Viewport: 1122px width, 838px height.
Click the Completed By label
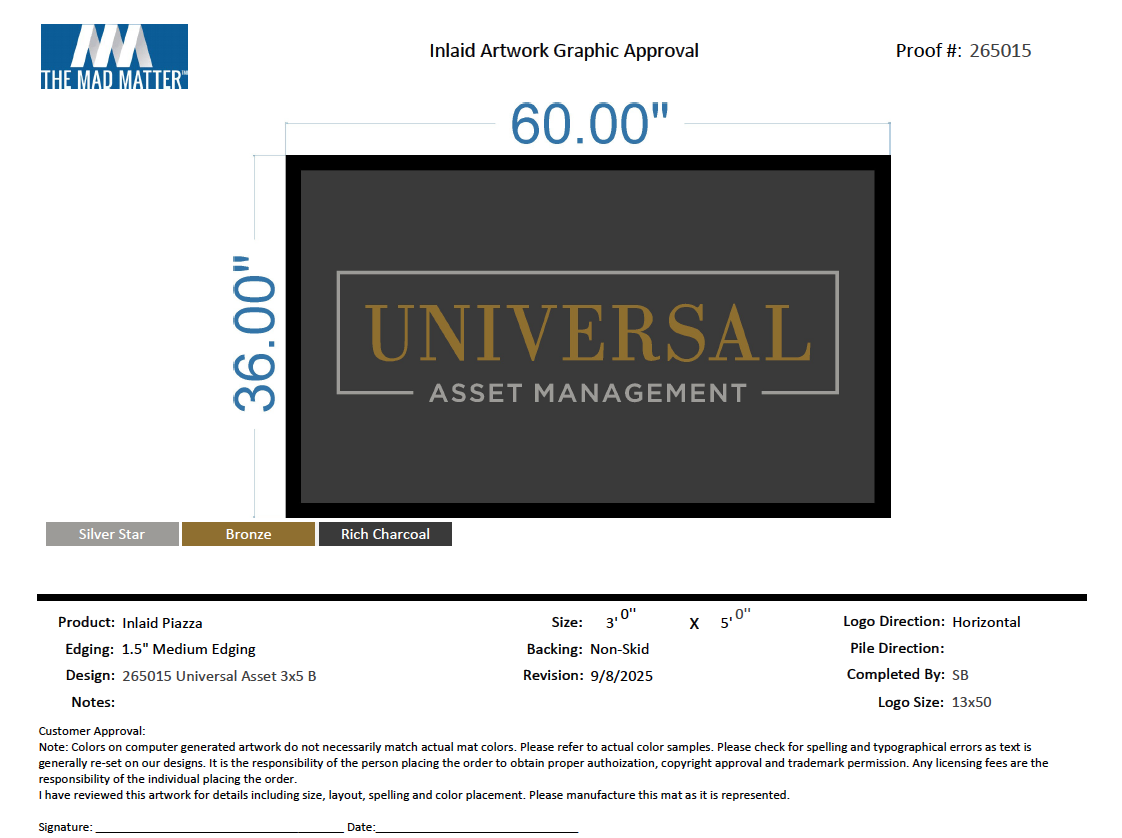click(896, 674)
